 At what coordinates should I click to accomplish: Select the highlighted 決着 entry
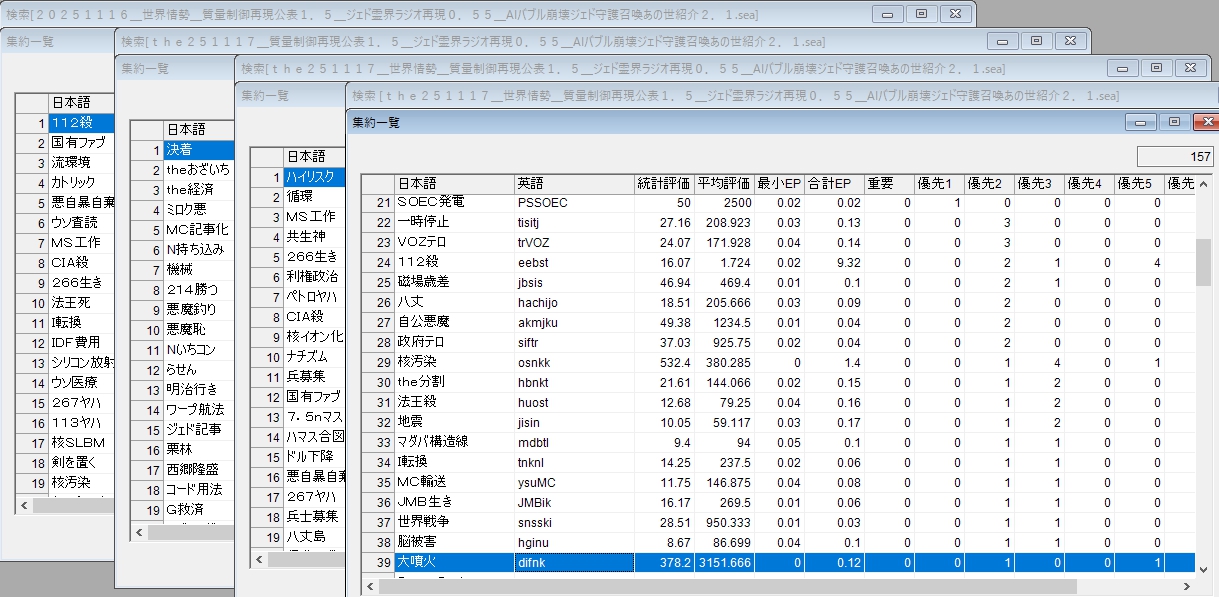[x=198, y=150]
